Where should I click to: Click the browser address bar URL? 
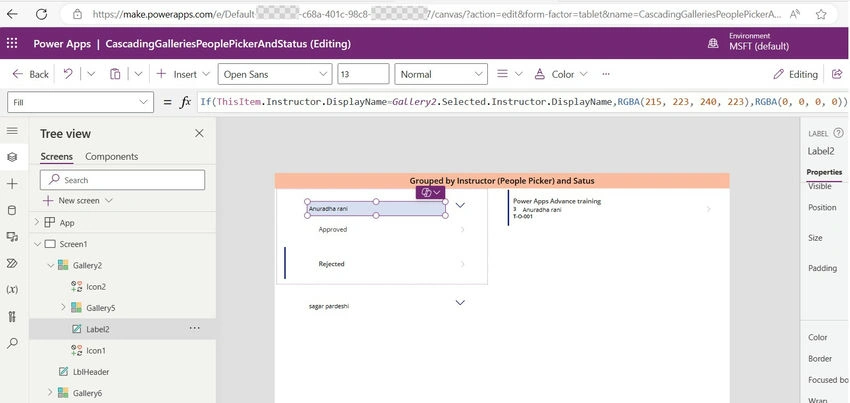point(437,15)
